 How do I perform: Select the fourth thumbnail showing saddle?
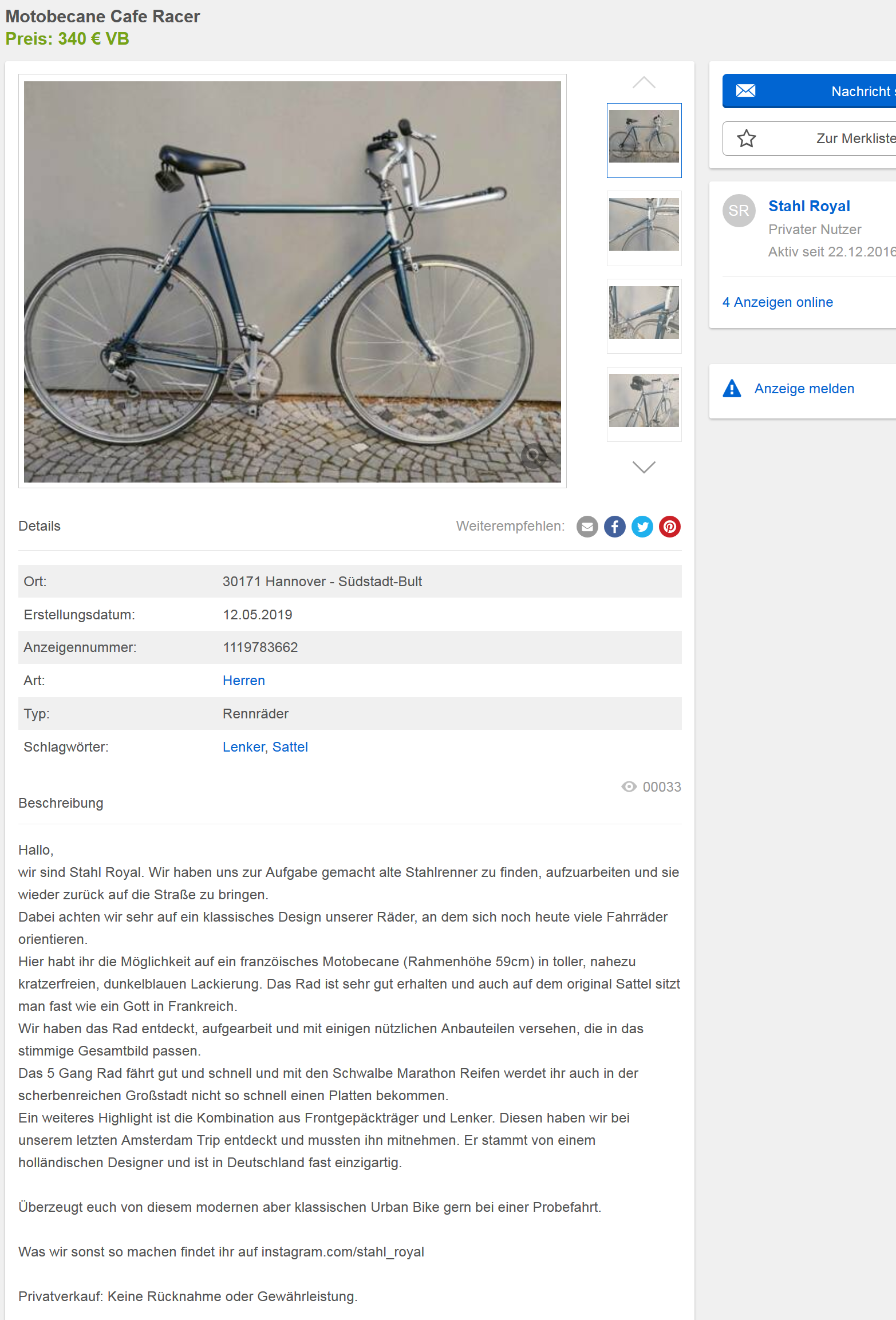[644, 404]
